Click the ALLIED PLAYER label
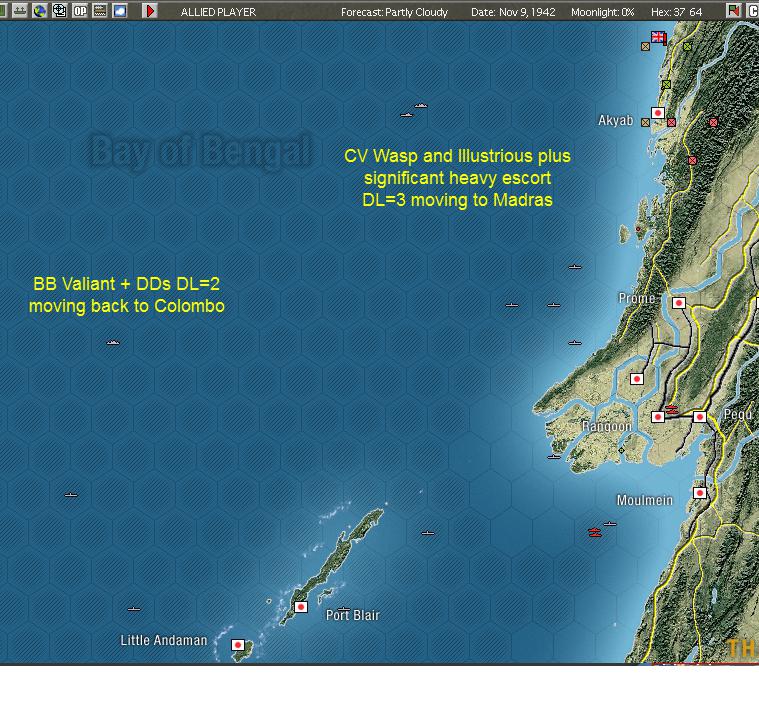759x716 pixels. coord(218,12)
